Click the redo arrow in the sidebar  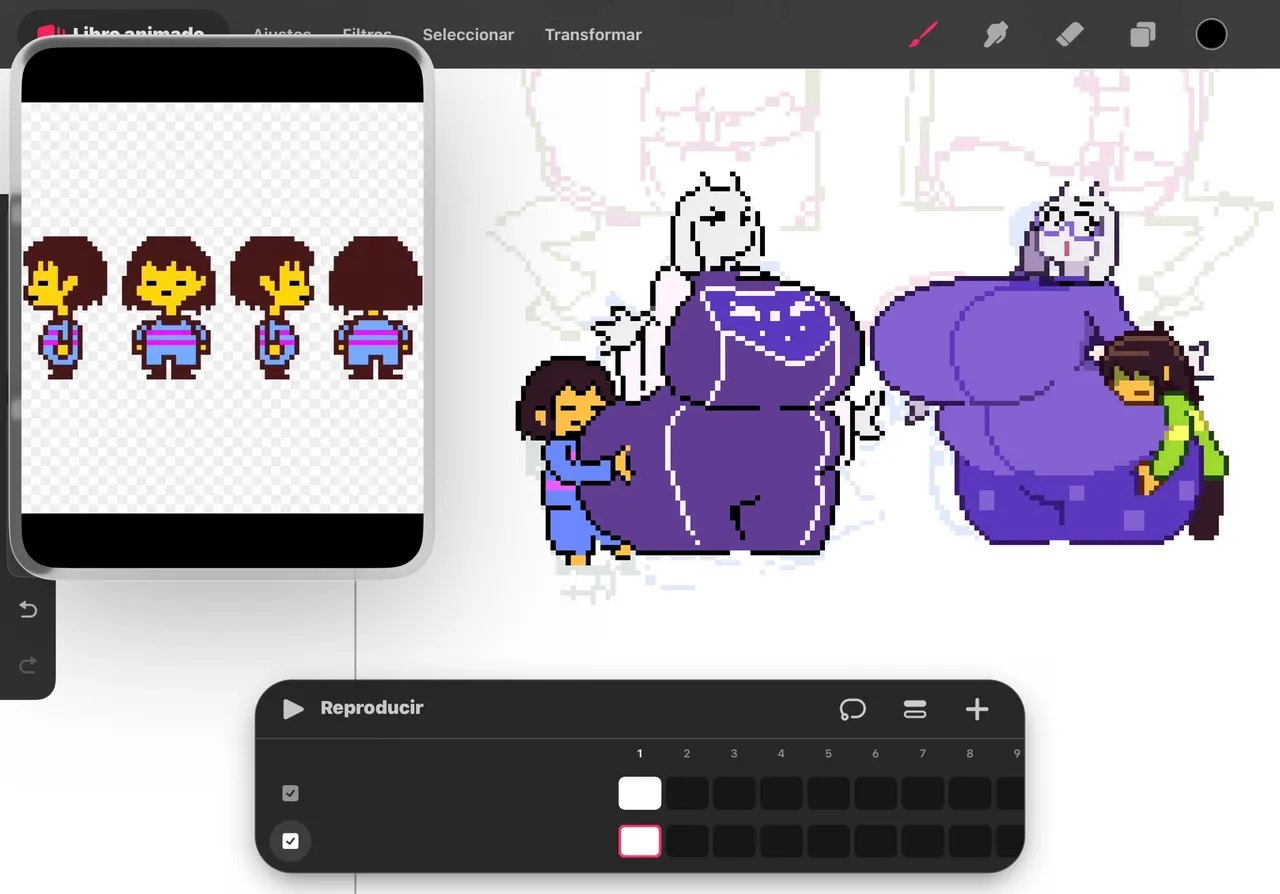(x=28, y=665)
